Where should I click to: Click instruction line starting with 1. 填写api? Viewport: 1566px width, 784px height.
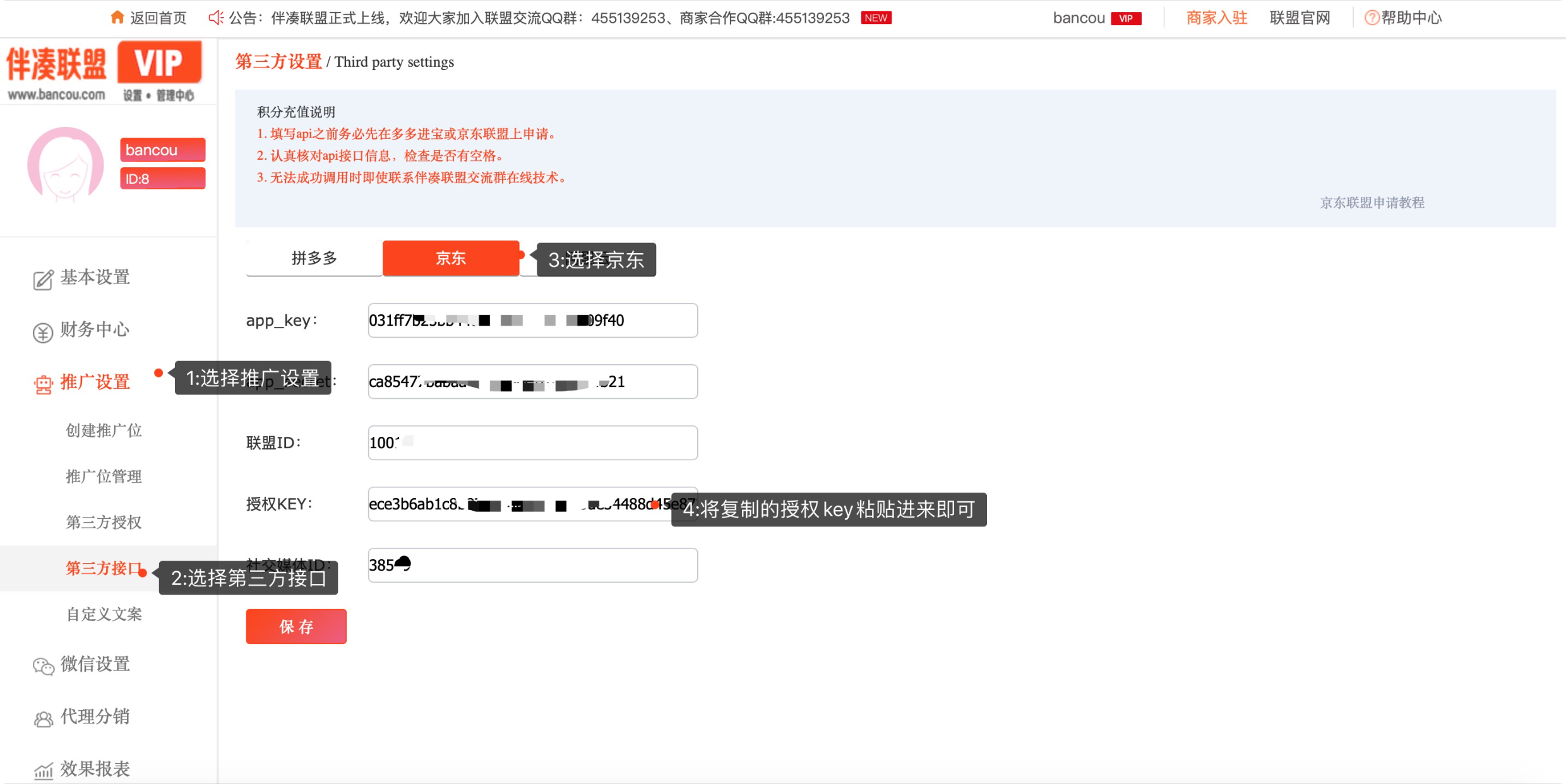pyautogui.click(x=408, y=134)
